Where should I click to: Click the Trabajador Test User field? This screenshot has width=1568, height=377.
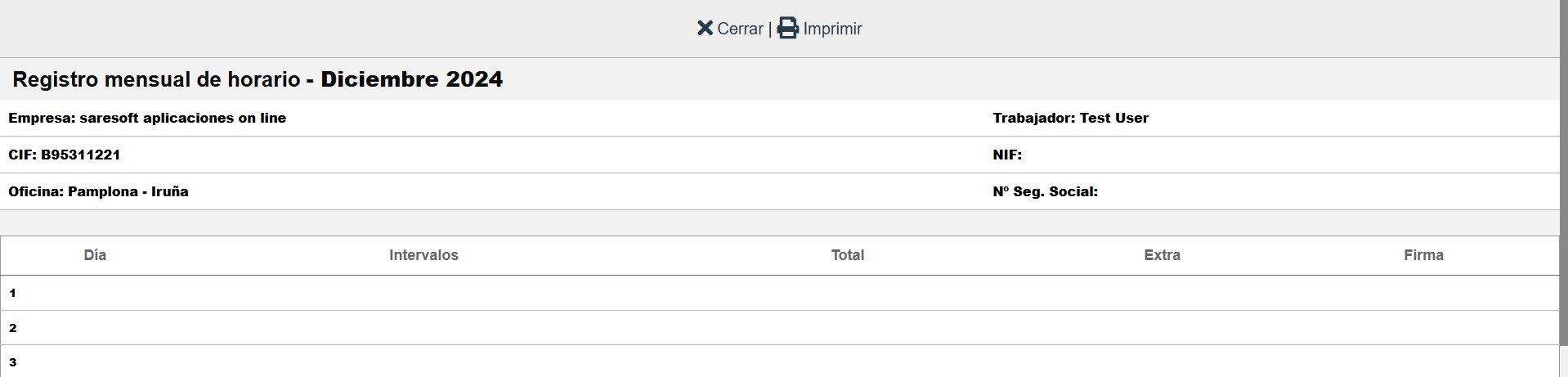tap(1070, 118)
